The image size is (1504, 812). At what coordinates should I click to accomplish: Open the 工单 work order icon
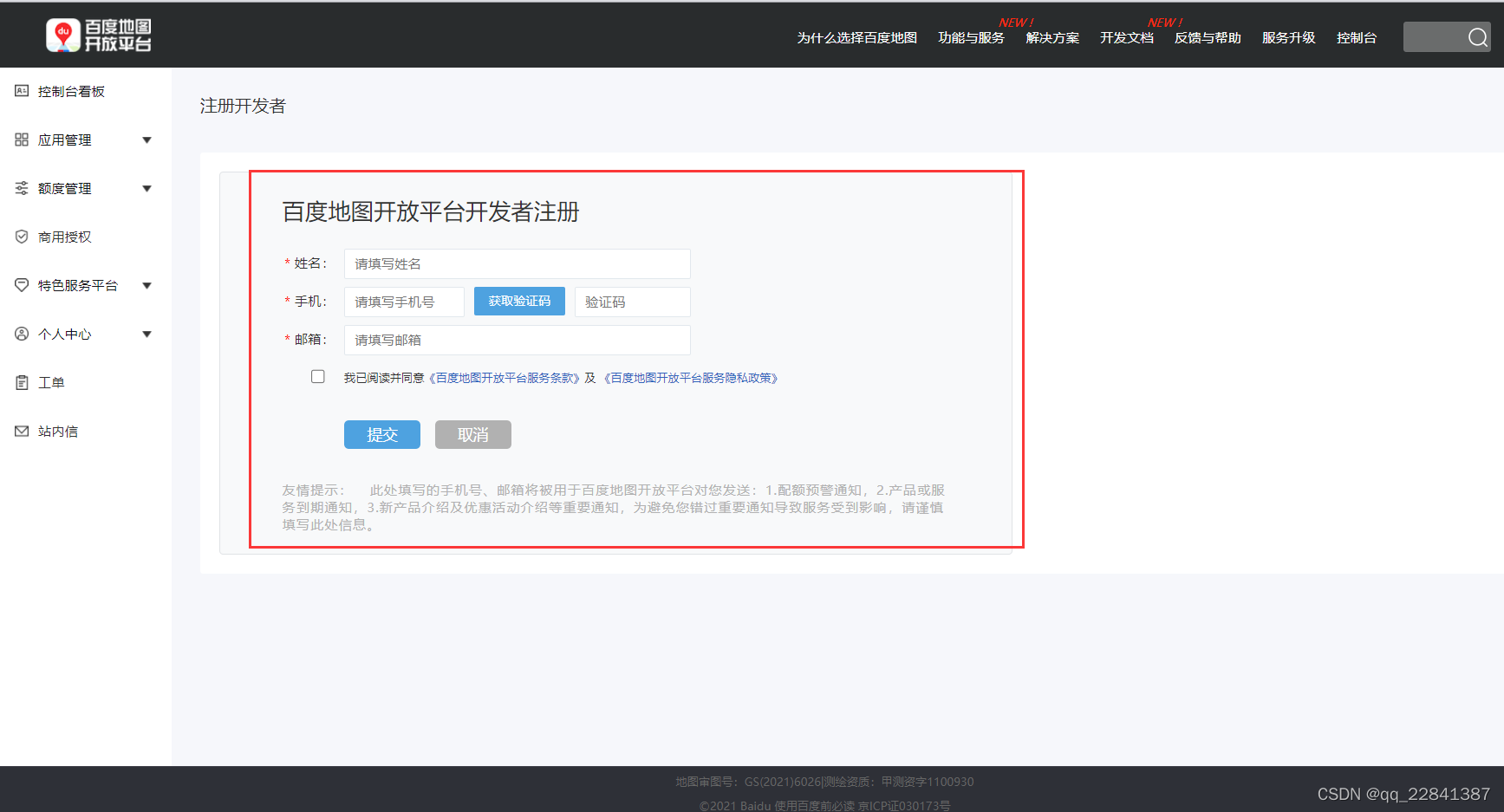click(22, 381)
